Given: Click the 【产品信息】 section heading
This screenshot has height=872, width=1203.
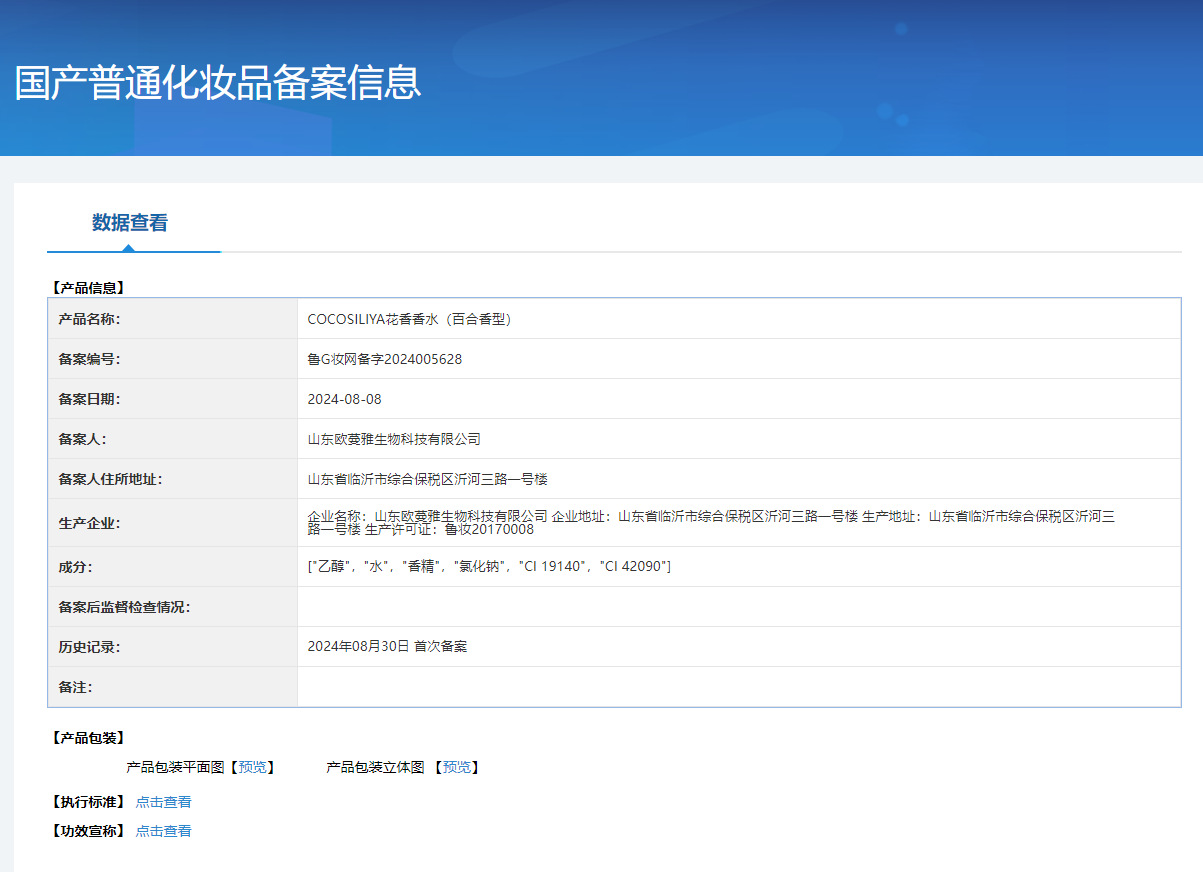Looking at the screenshot, I should [88, 288].
